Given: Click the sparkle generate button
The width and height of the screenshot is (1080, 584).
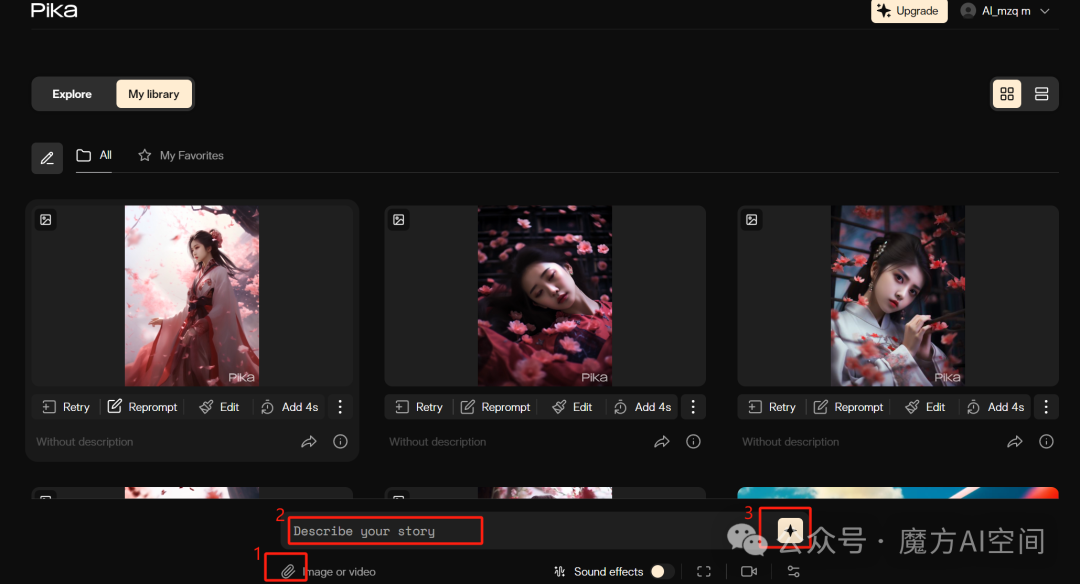Looking at the screenshot, I should [x=790, y=530].
